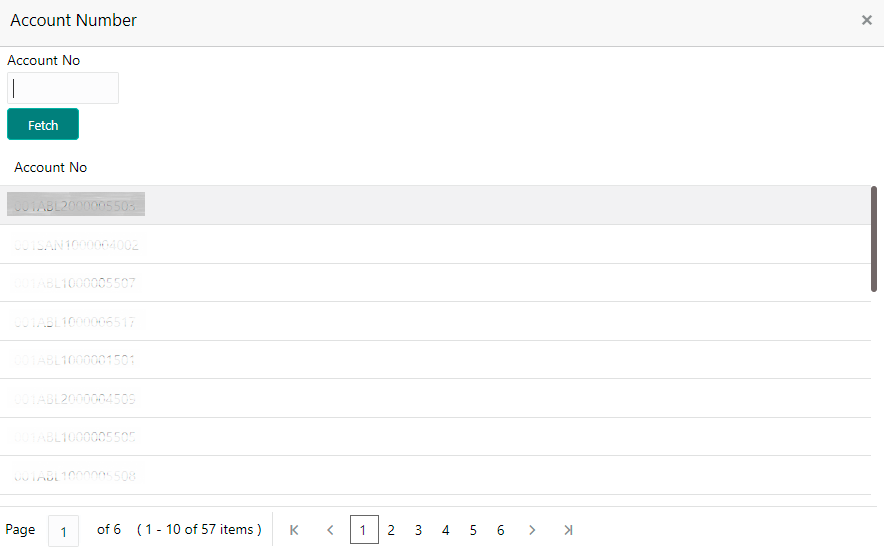Click the vertical scrollbar of the list

pyautogui.click(x=874, y=239)
